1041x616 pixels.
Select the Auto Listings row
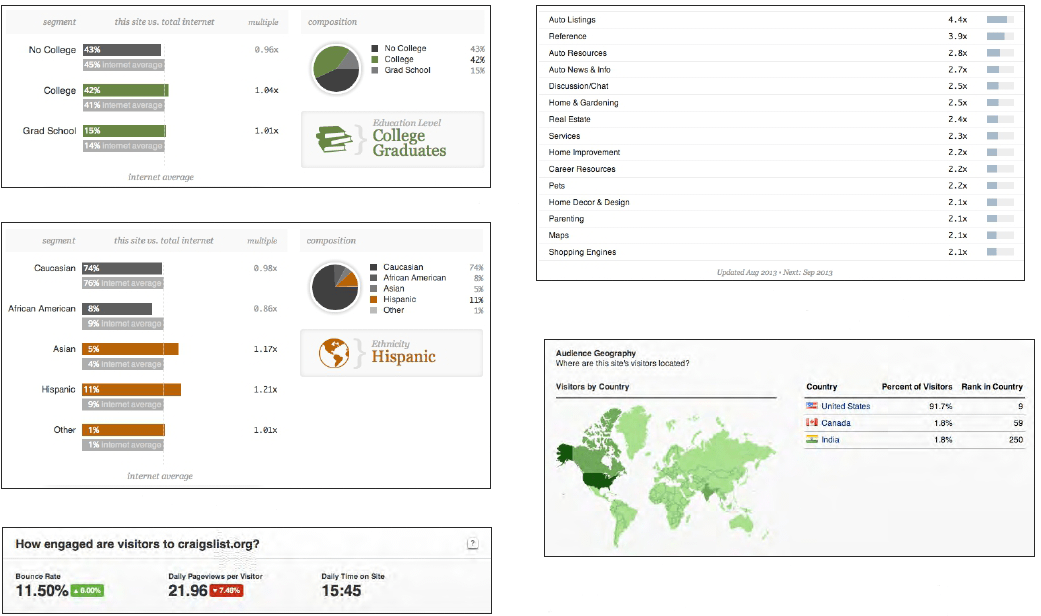point(781,20)
